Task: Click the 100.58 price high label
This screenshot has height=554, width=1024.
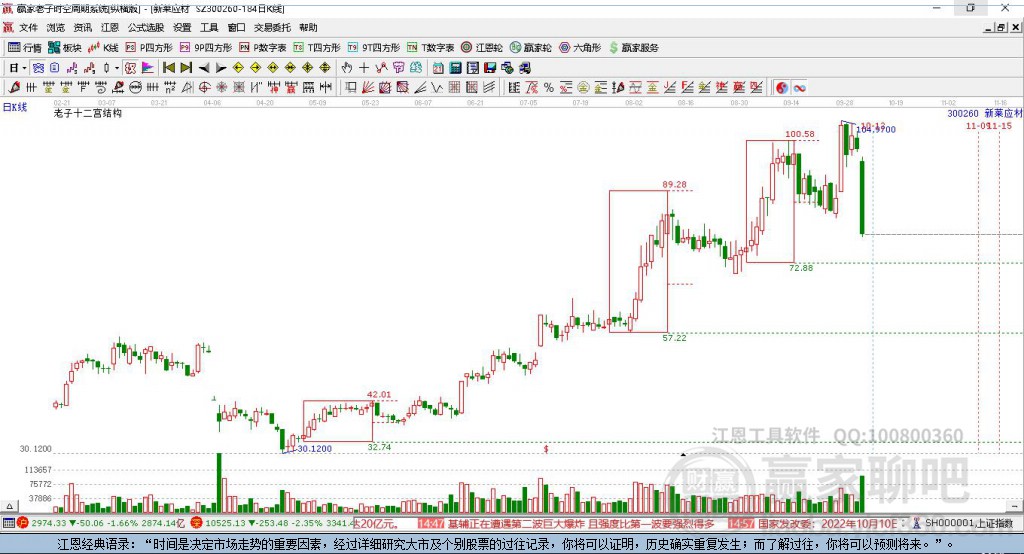Action: [800, 134]
